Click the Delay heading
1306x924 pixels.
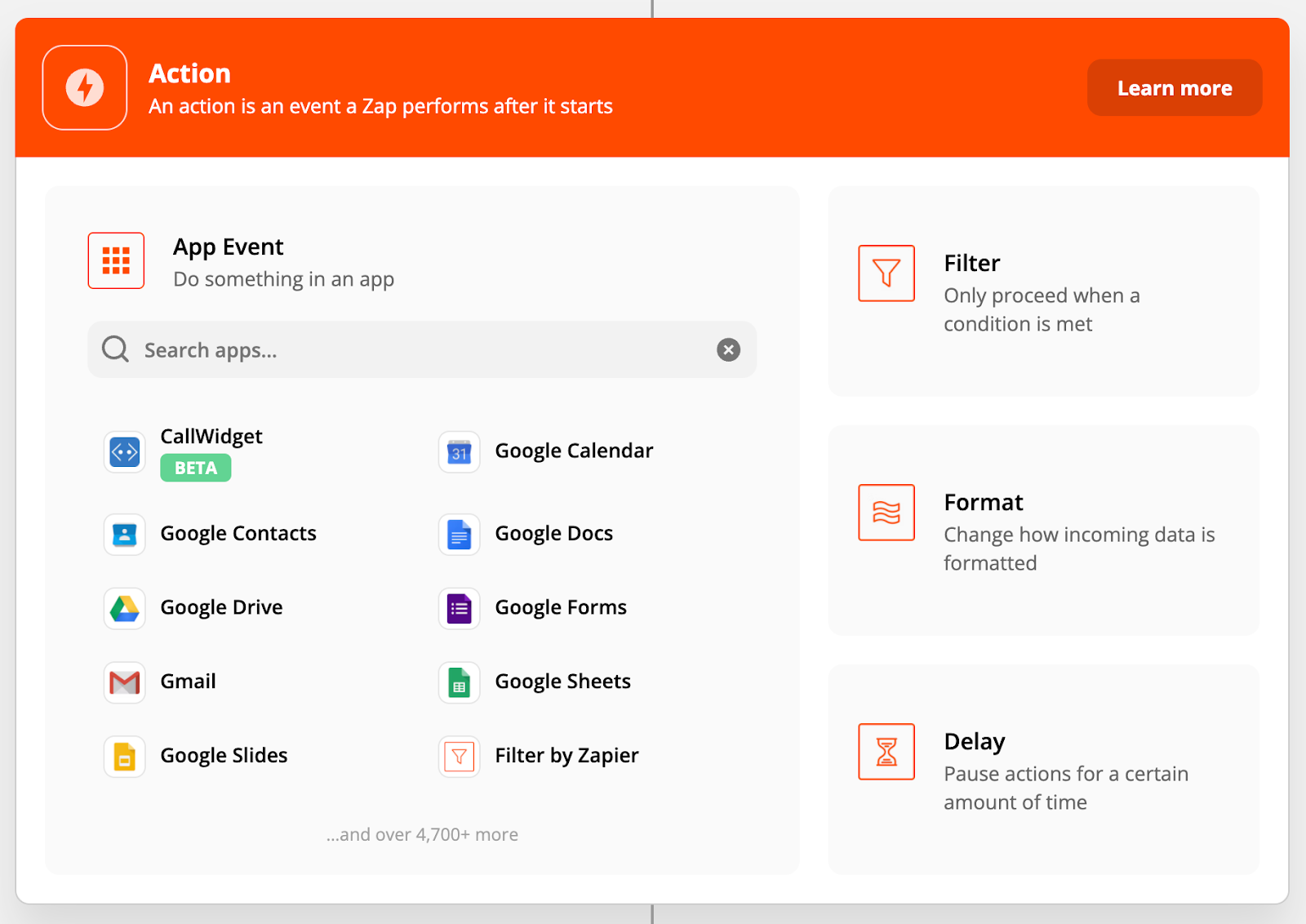tap(975, 741)
